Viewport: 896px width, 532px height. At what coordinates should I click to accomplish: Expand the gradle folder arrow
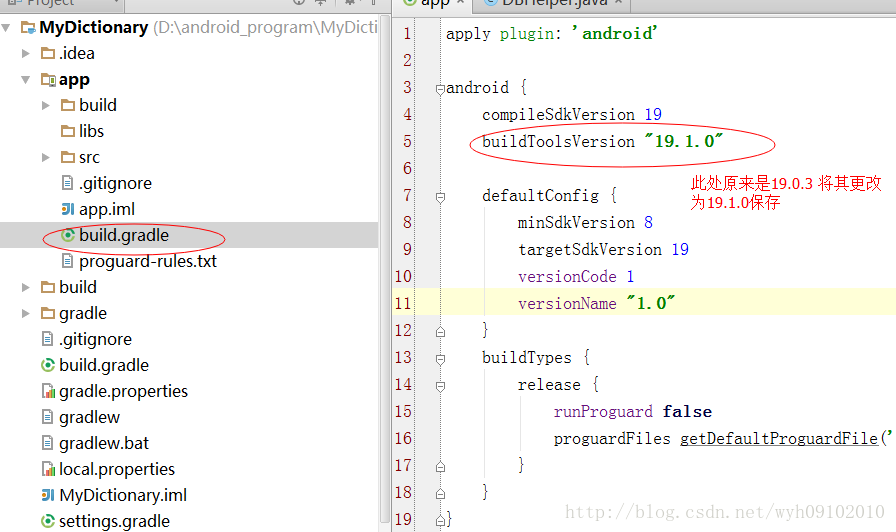(x=26, y=313)
